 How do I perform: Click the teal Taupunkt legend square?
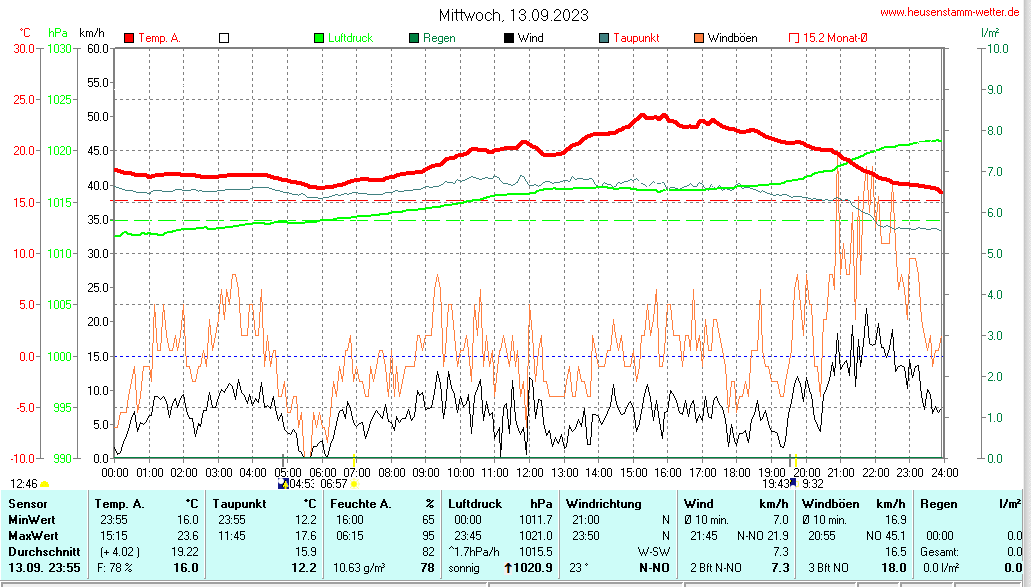604,38
